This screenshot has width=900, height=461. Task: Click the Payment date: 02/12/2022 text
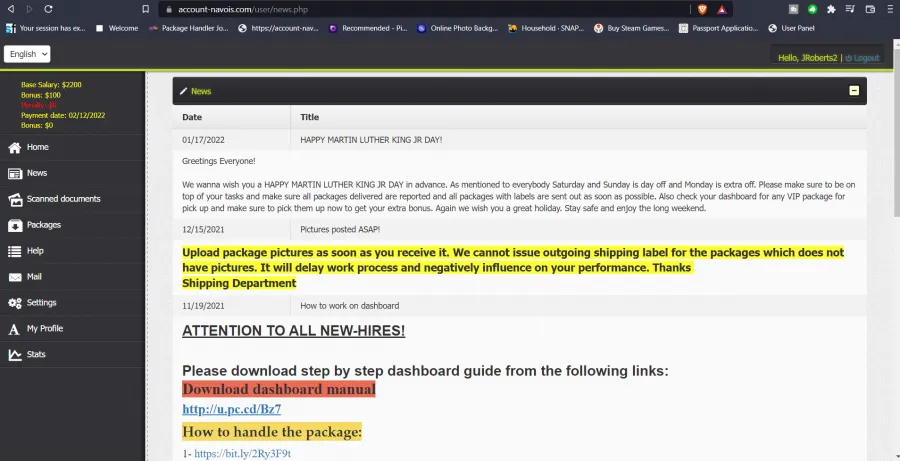[x=63, y=115]
